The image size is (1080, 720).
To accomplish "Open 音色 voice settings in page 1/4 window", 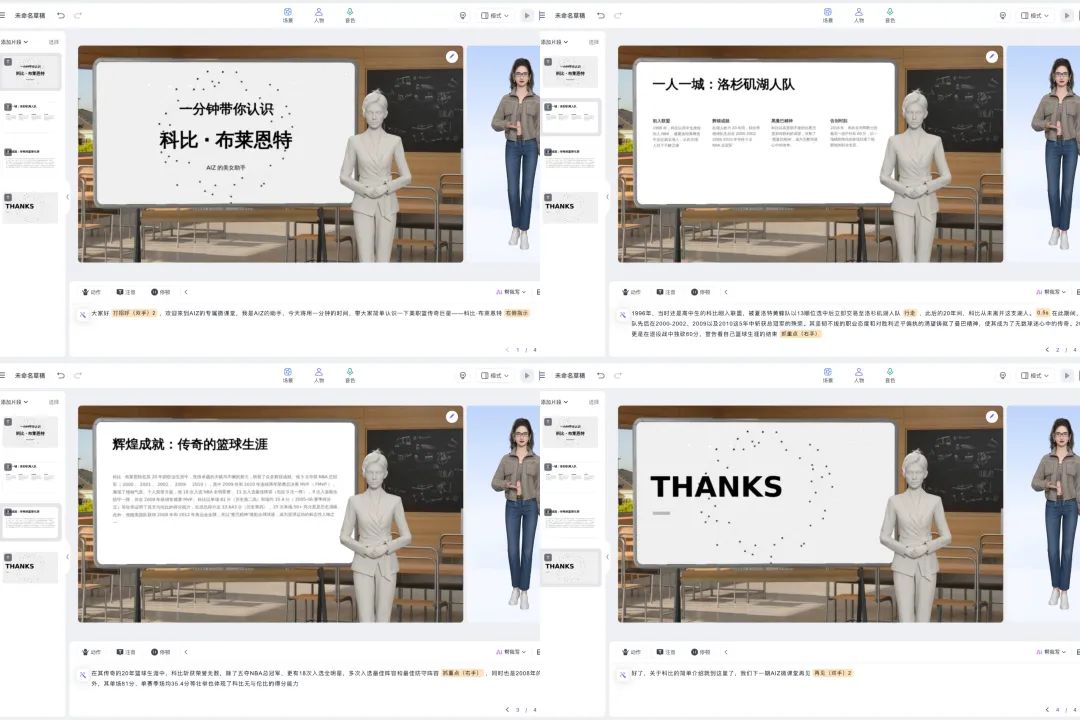I will (x=350, y=15).
